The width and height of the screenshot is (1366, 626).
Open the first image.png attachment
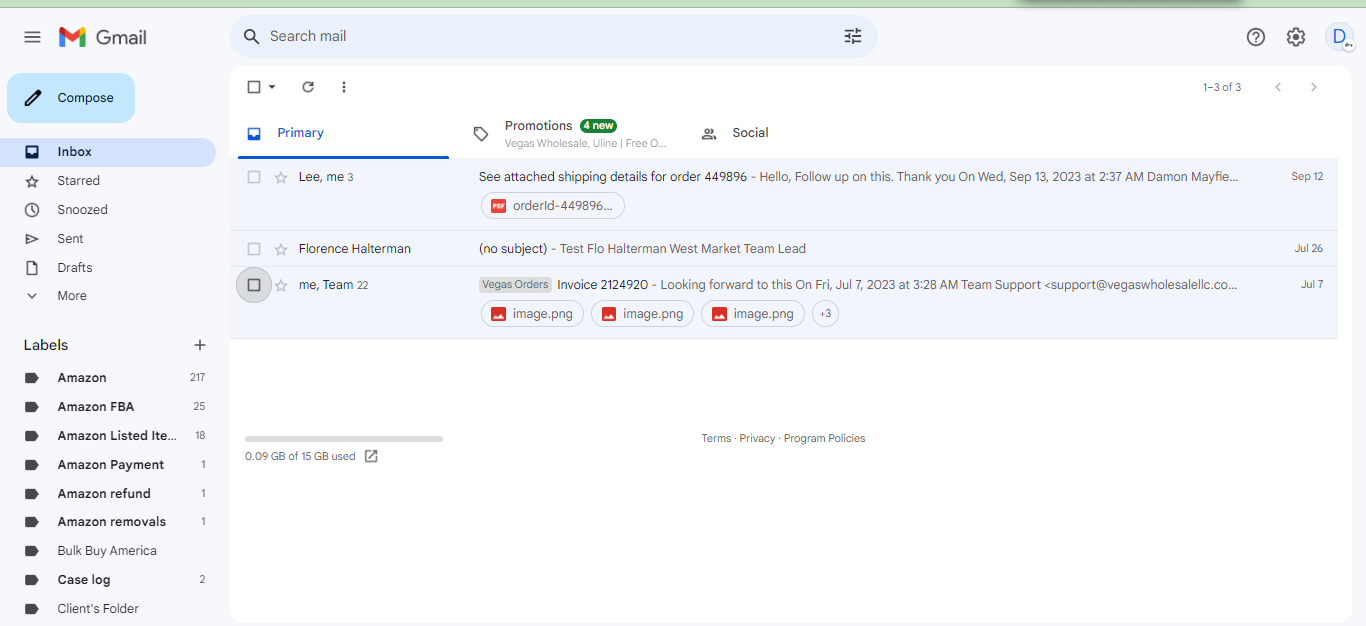[x=532, y=314]
